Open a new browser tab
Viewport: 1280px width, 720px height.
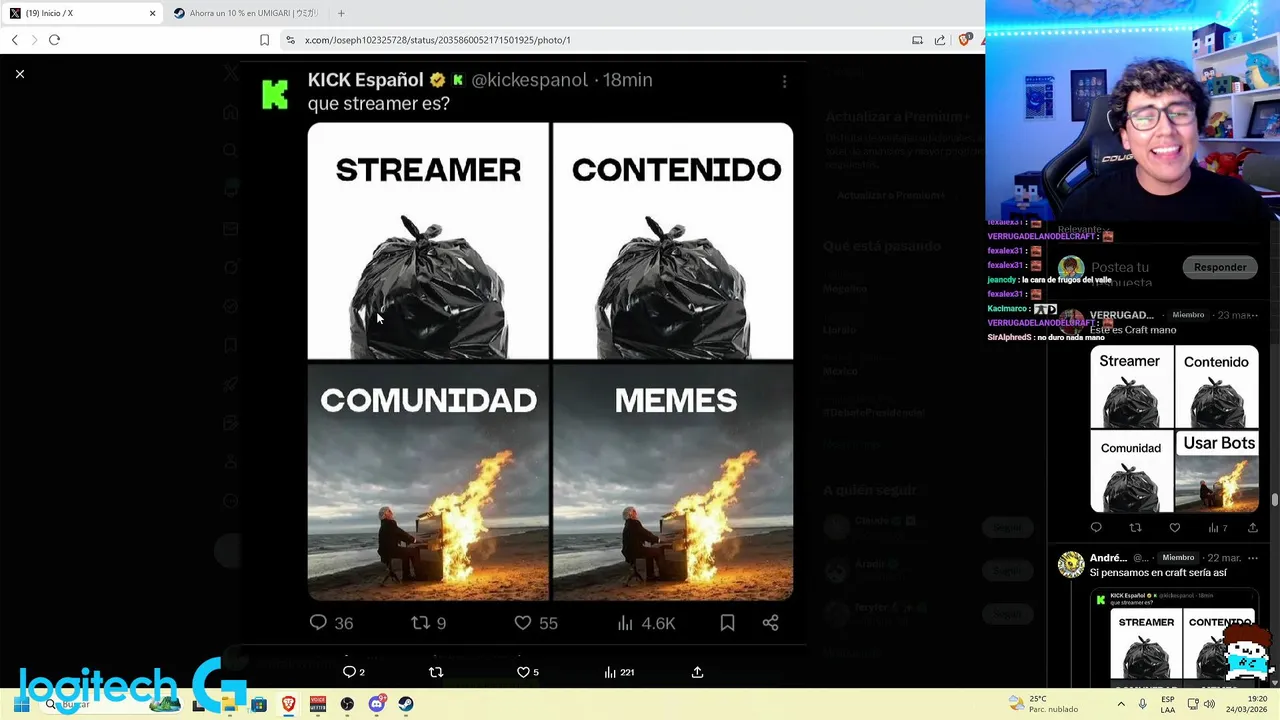click(341, 13)
